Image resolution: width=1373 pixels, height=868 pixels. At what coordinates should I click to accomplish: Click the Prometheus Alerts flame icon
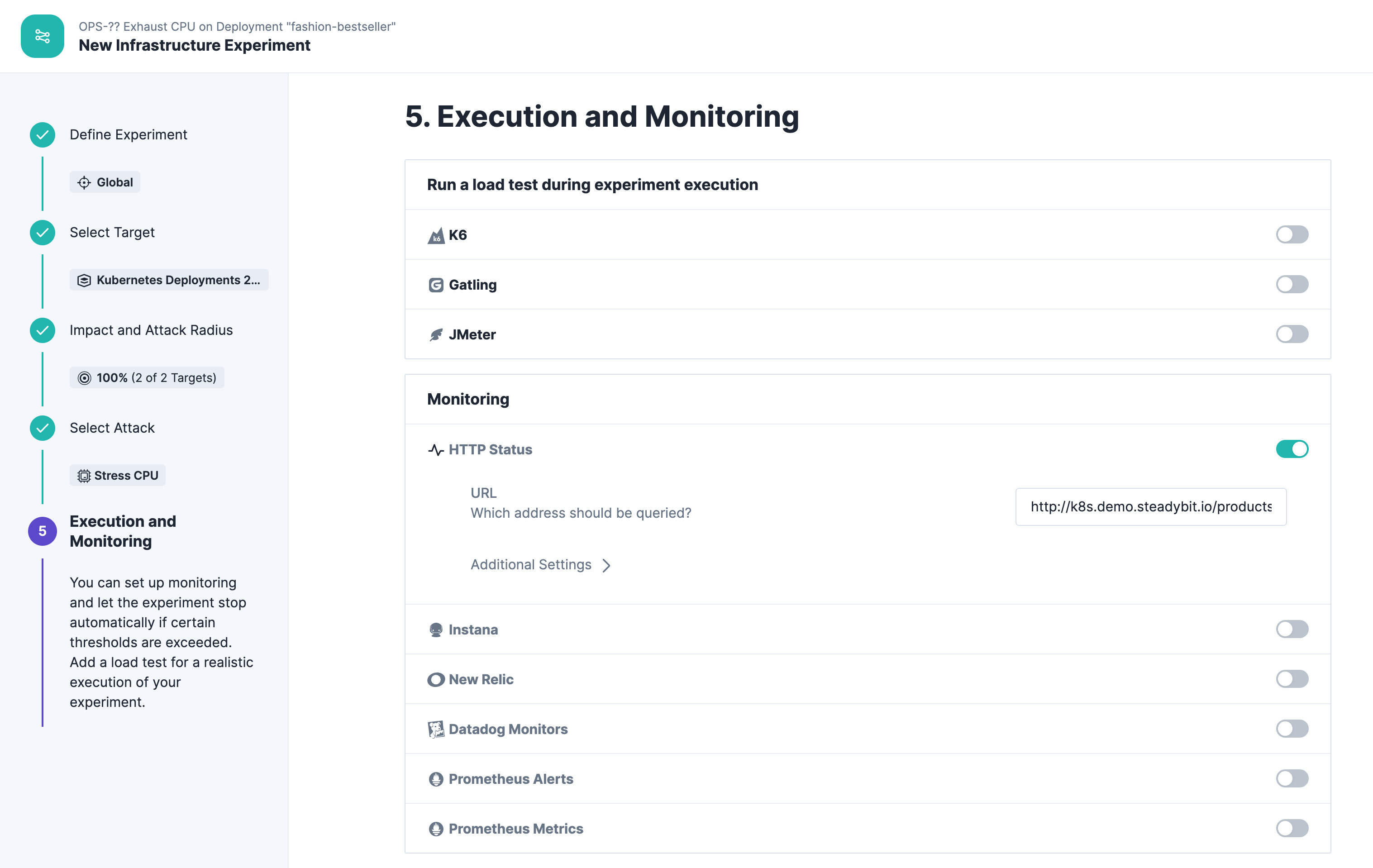pos(436,779)
